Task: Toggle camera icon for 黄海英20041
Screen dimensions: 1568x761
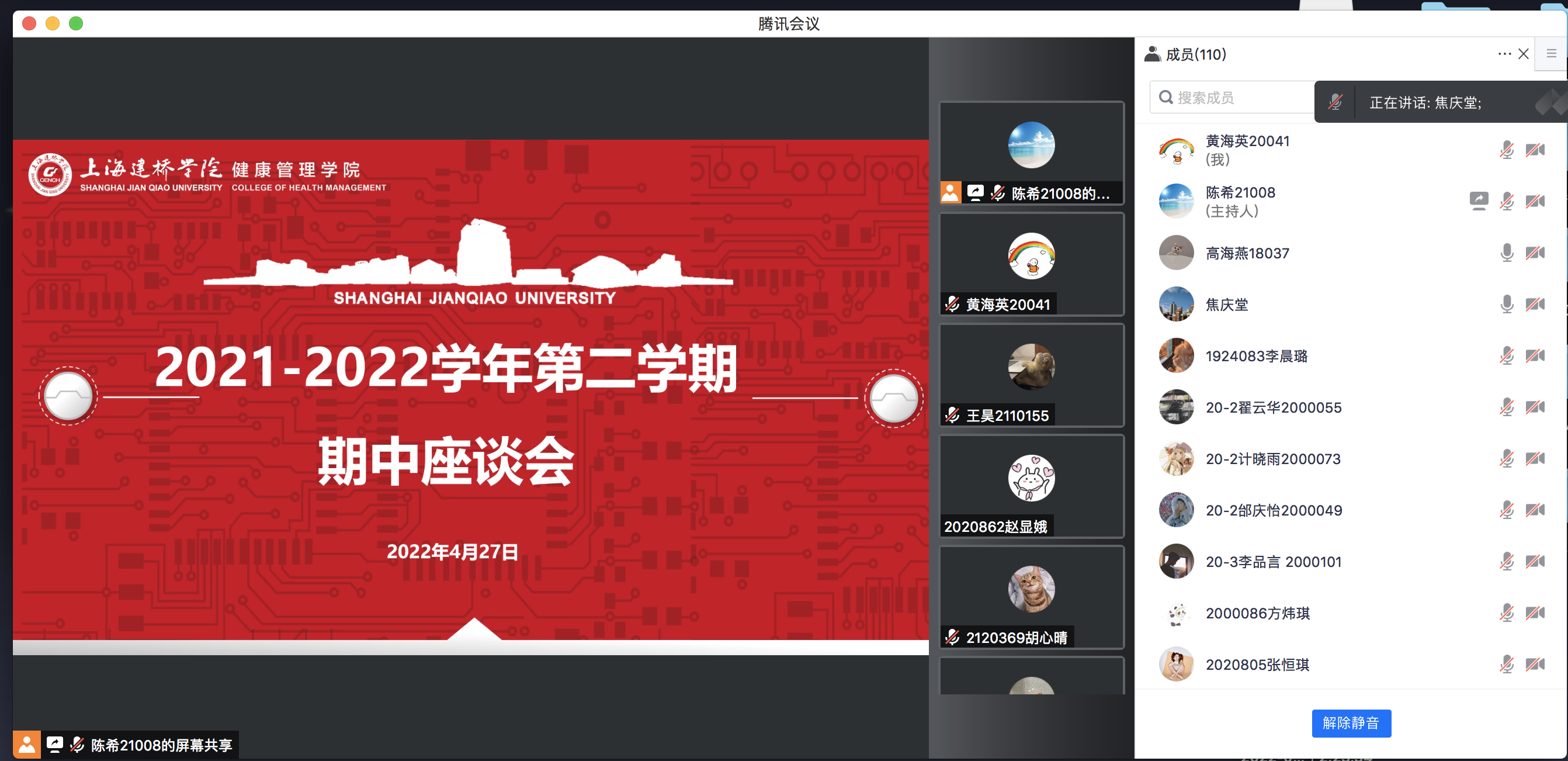Action: pos(1535,150)
